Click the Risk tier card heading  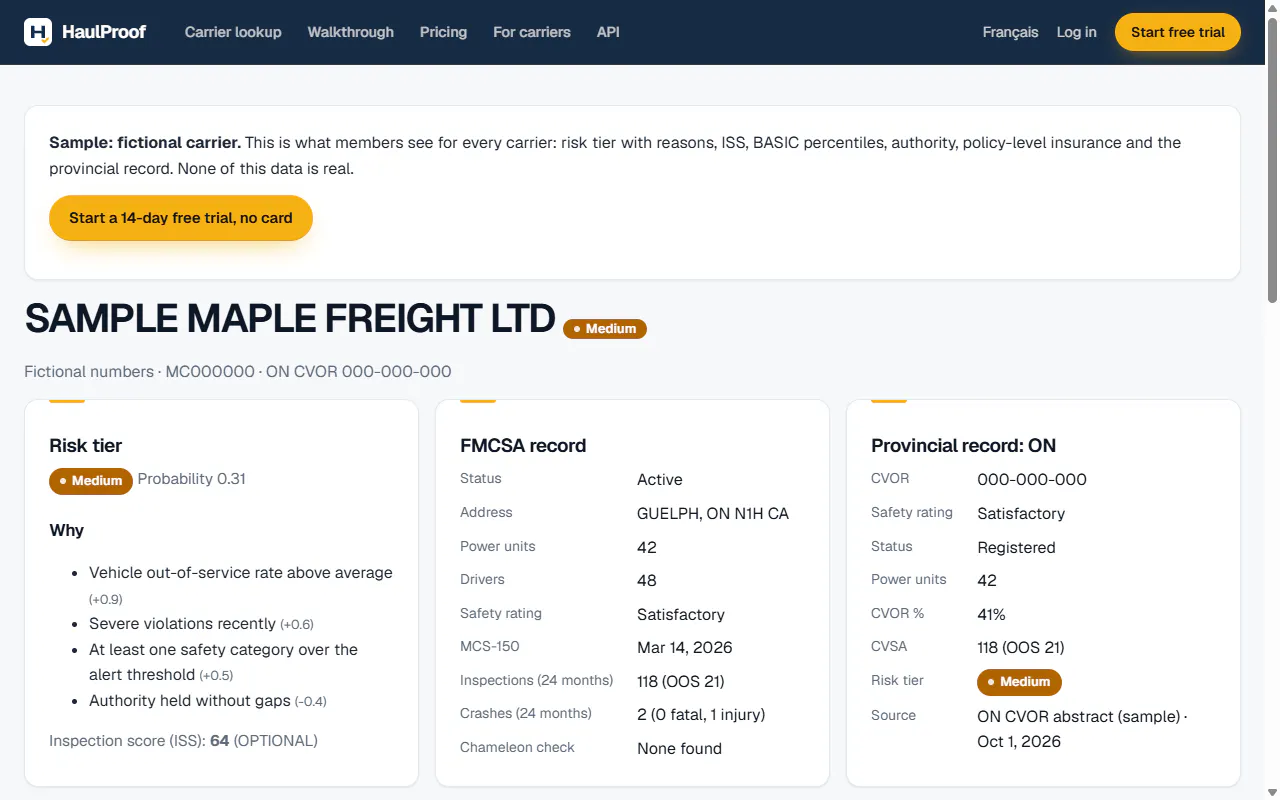pyautogui.click(x=86, y=446)
